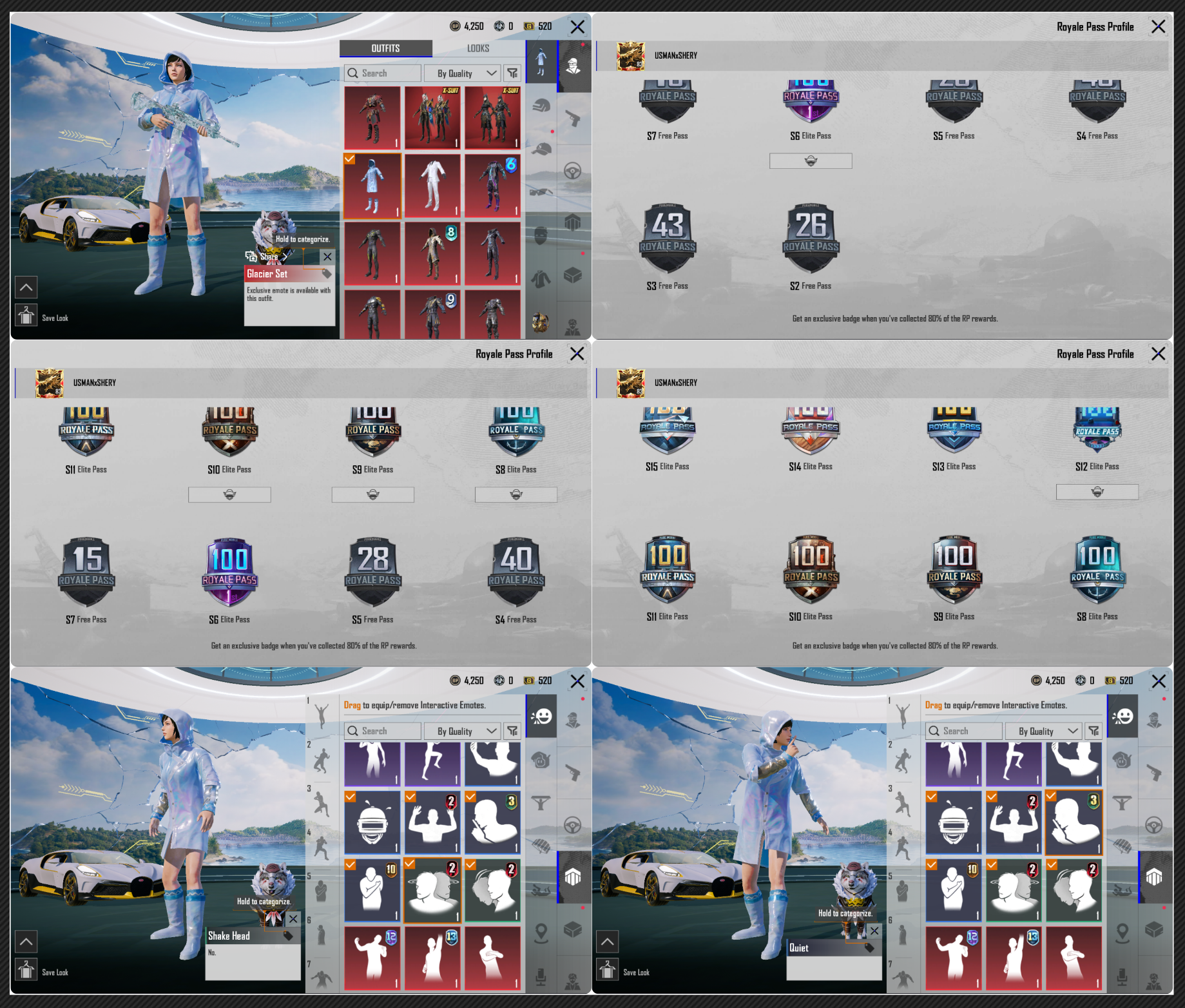Expand the up-arrow panel on Shake Head screen

click(26, 942)
